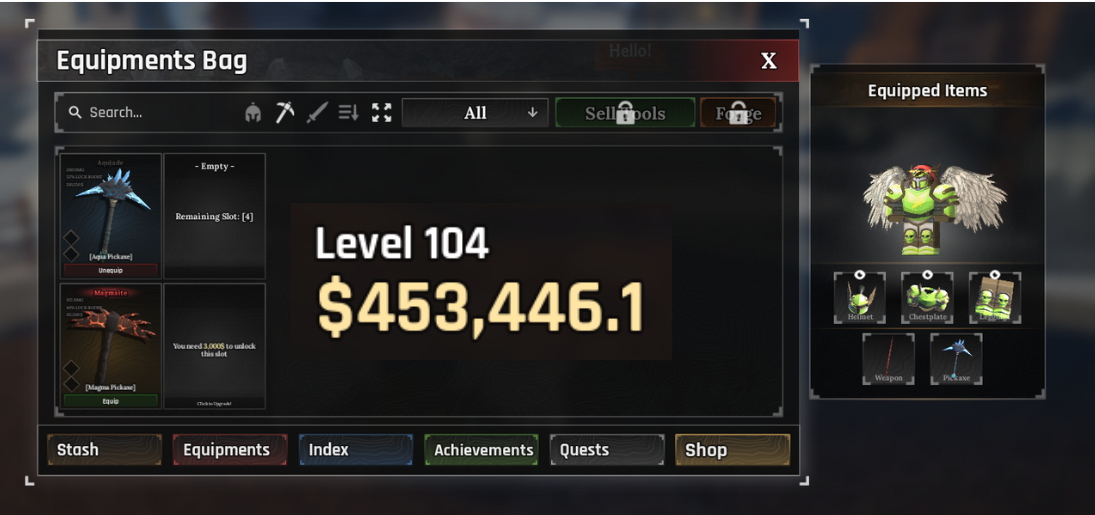Select the equipped Chestplate slot
1095x515 pixels.
click(x=927, y=298)
